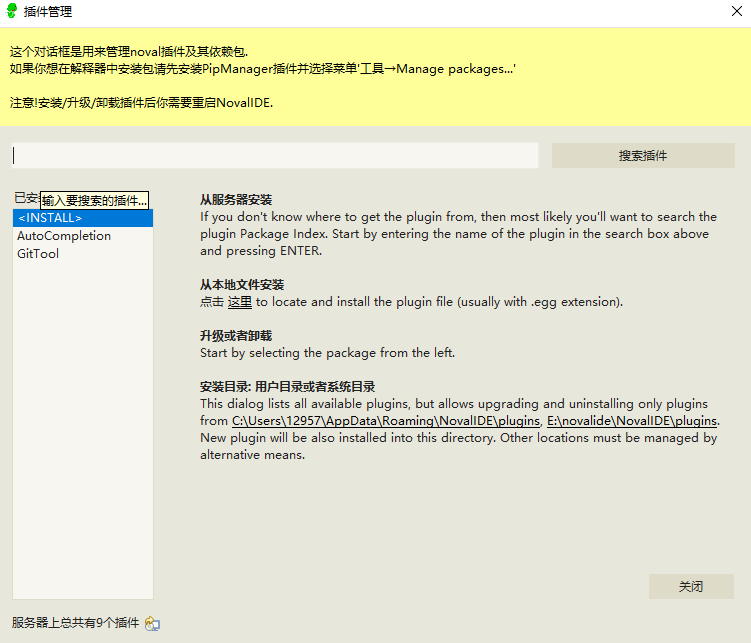751x643 pixels.
Task: Click the refresh icon beside plugin count
Action: coord(152,623)
